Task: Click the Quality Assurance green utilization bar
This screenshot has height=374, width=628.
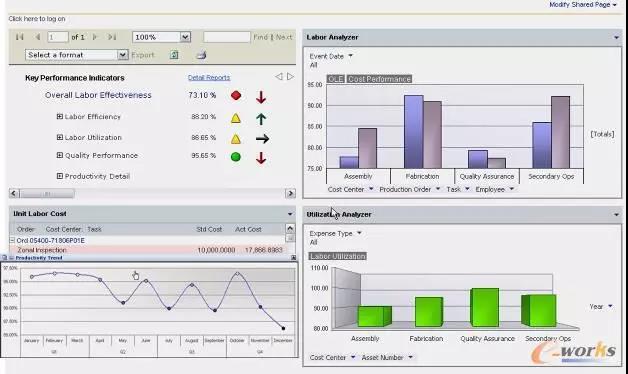Action: [485, 307]
